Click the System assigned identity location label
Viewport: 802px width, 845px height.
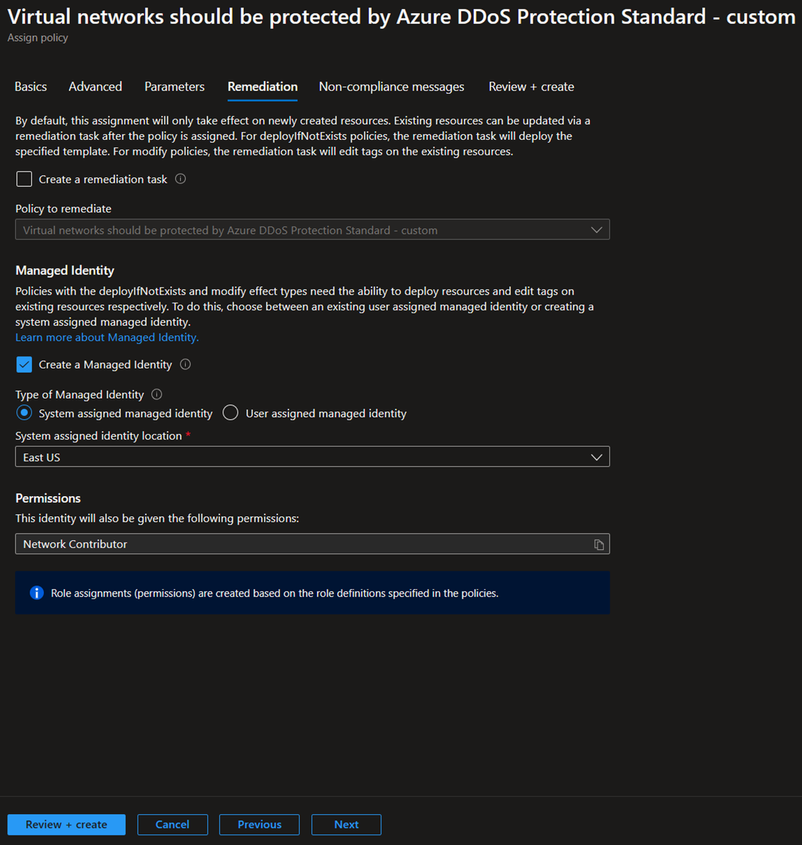99,436
